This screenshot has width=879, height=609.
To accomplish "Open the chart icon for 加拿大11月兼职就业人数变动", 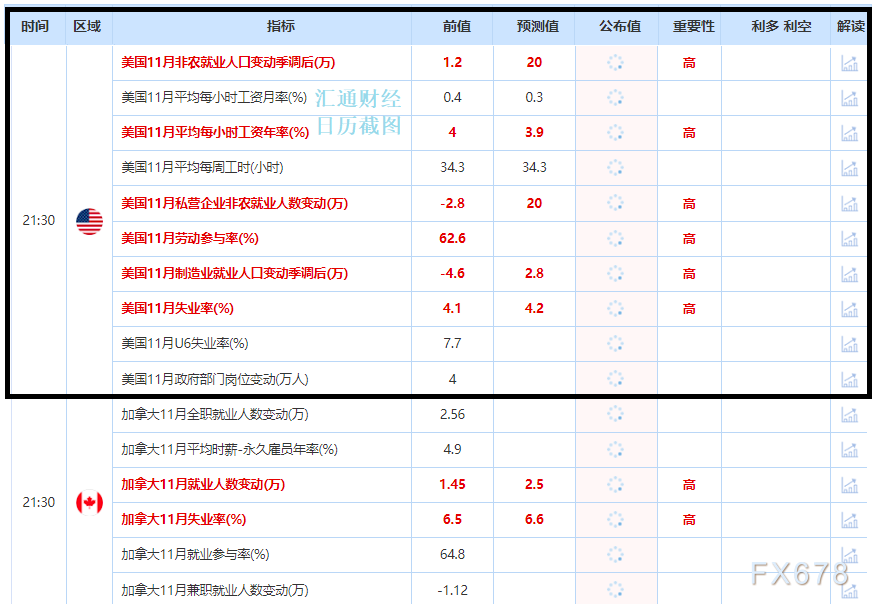I will tap(849, 588).
